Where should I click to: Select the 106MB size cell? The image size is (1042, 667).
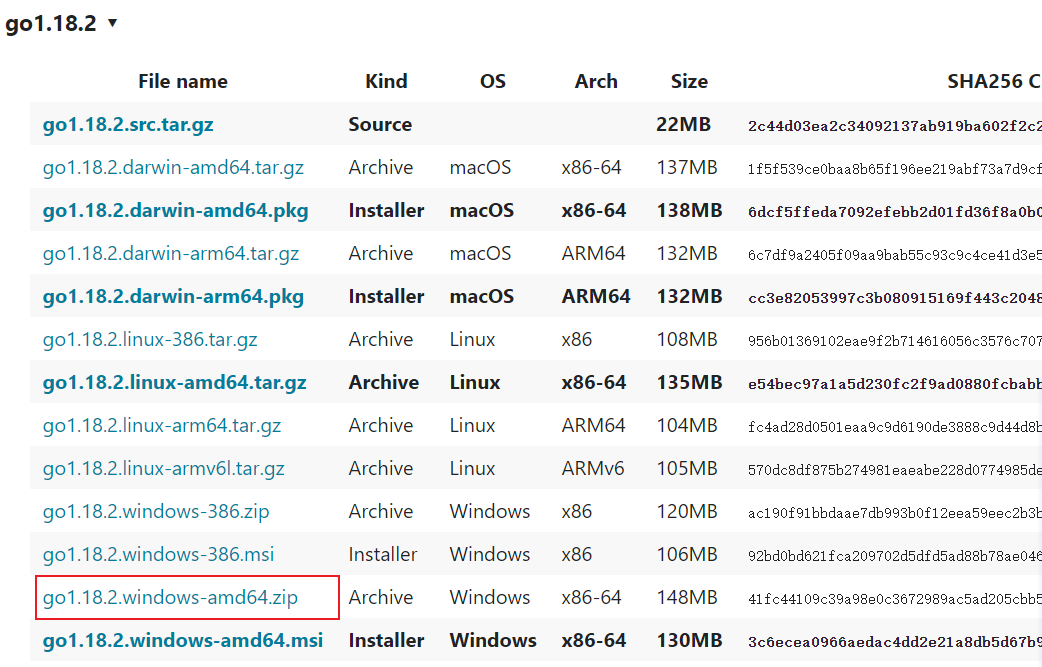coord(687,554)
